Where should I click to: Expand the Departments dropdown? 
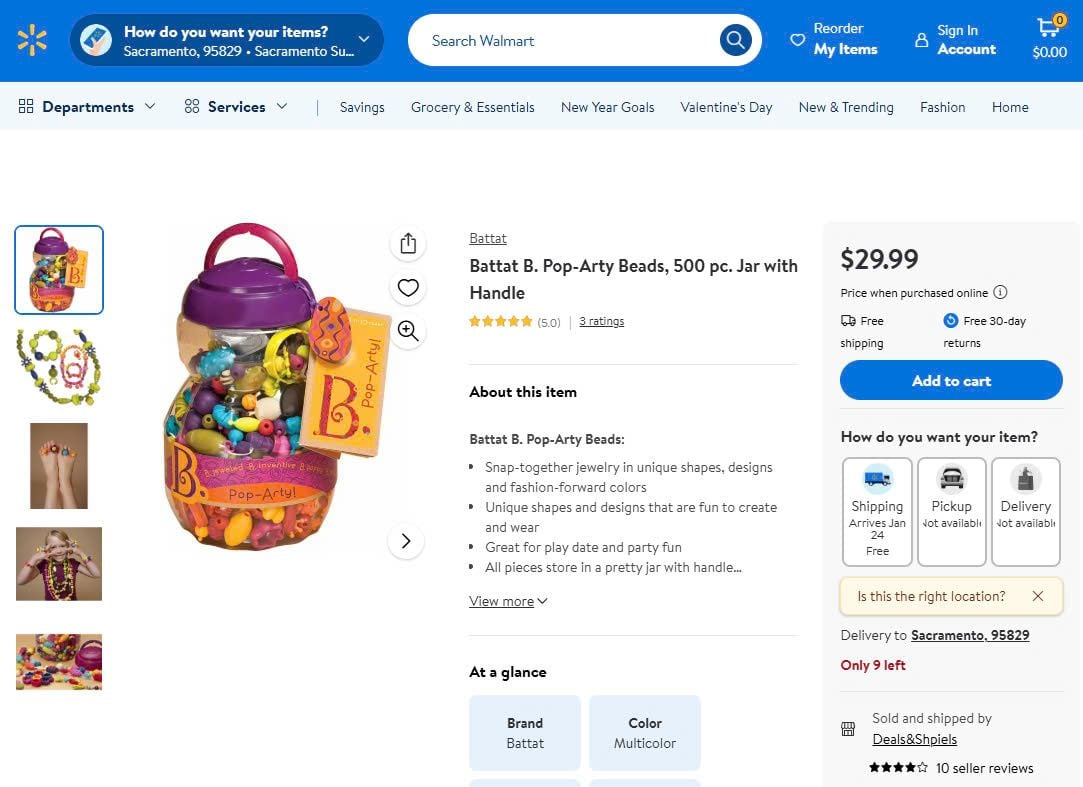(87, 107)
